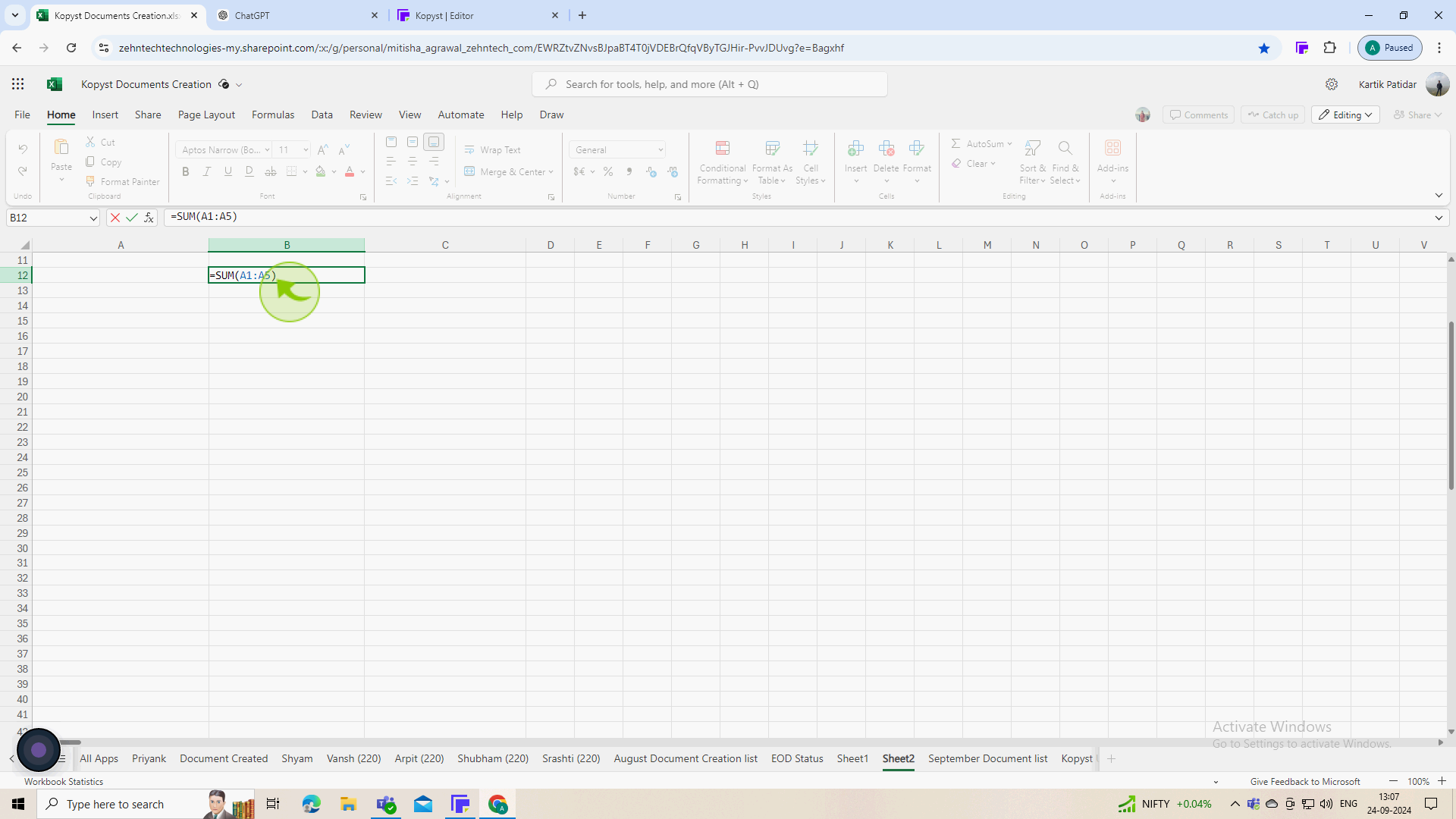Click the Increase Decimal icon
Image resolution: width=1456 pixels, height=819 pixels.
[x=651, y=172]
